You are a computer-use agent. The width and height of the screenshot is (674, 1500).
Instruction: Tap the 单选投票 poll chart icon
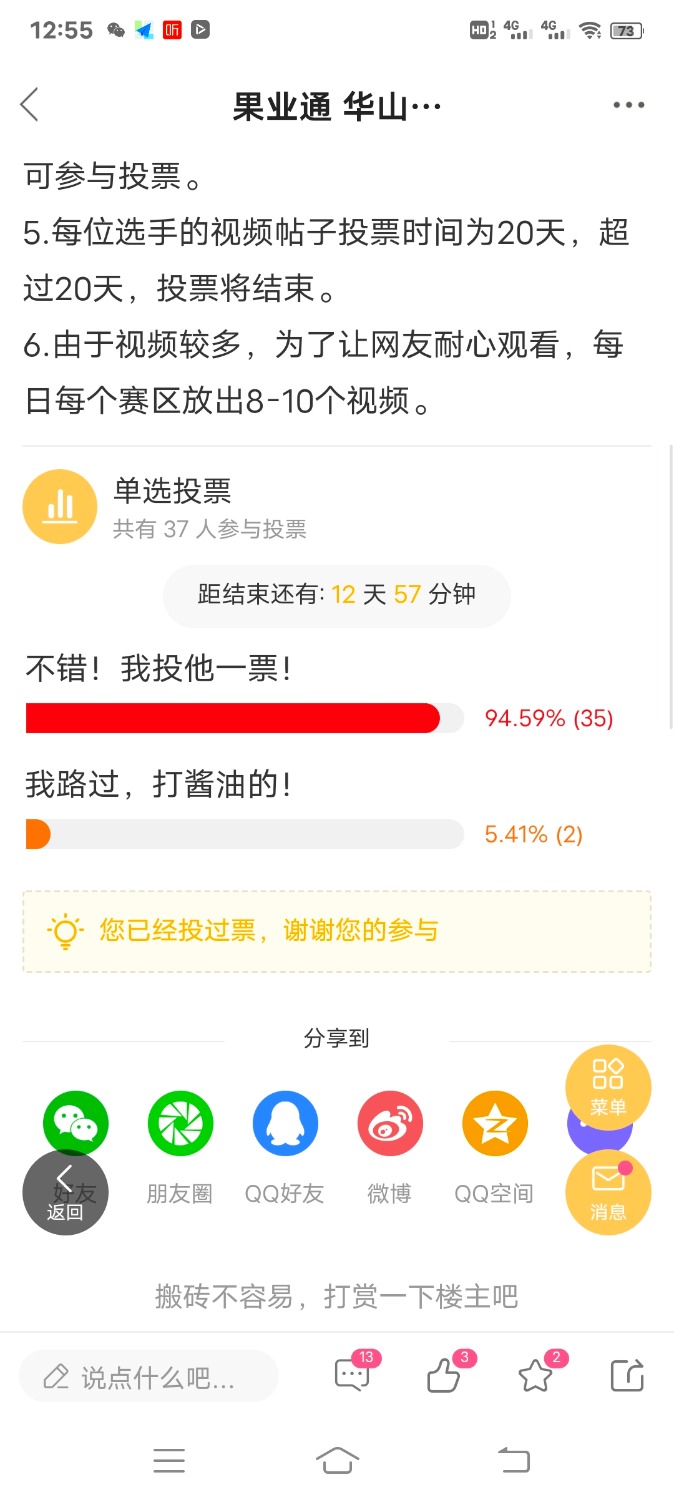60,507
